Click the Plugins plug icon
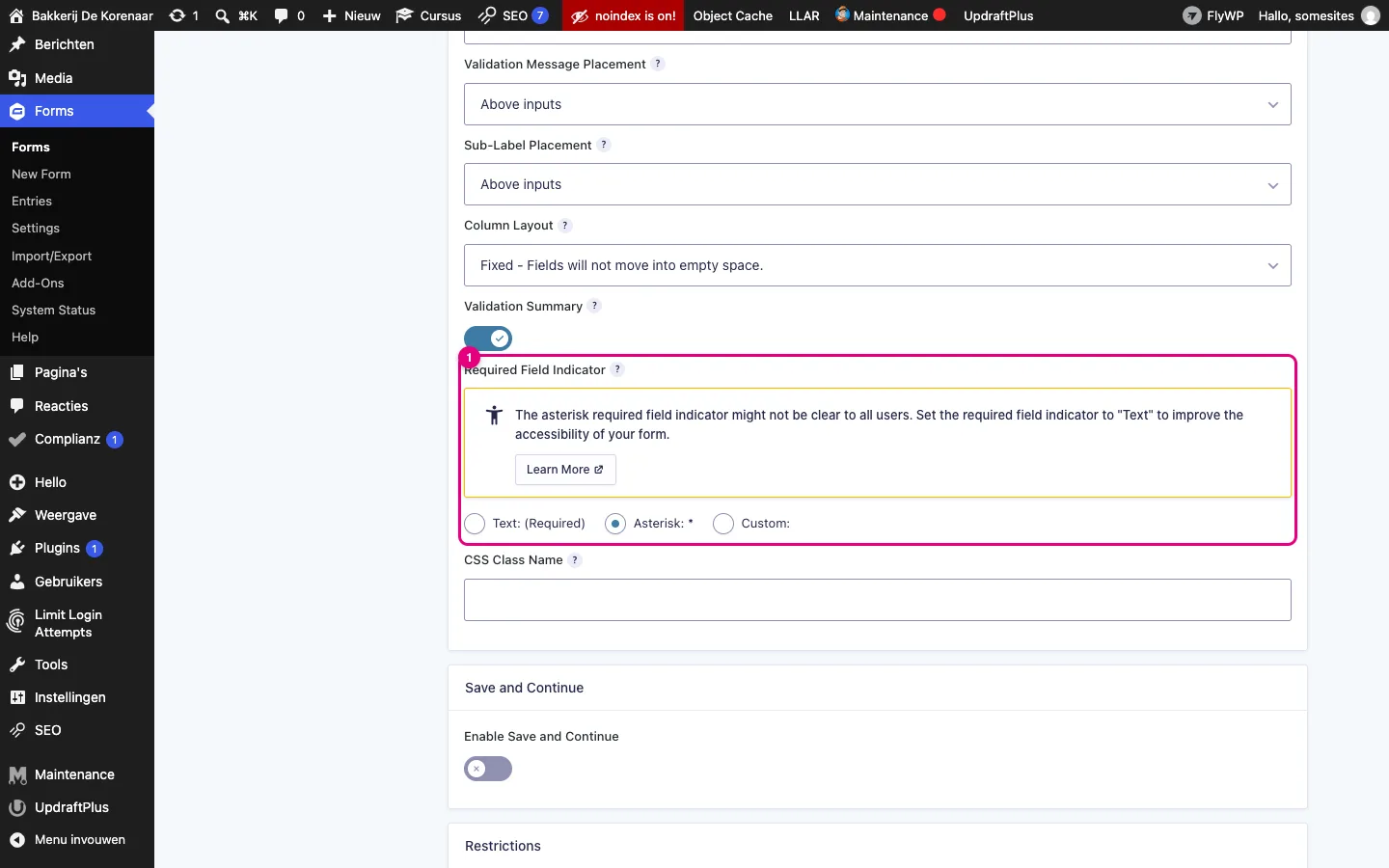The image size is (1389, 868). (17, 548)
